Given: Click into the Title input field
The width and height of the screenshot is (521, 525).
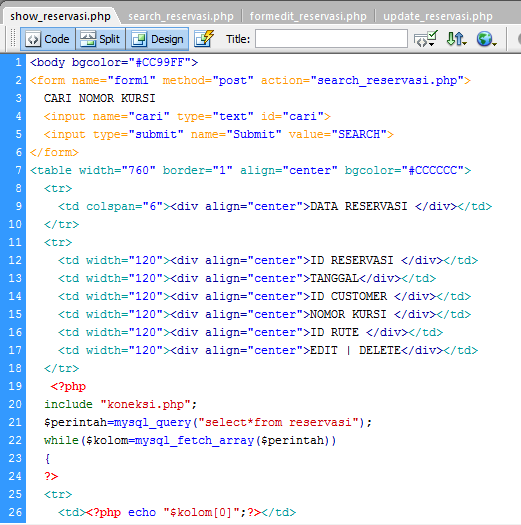Looking at the screenshot, I should pos(331,39).
